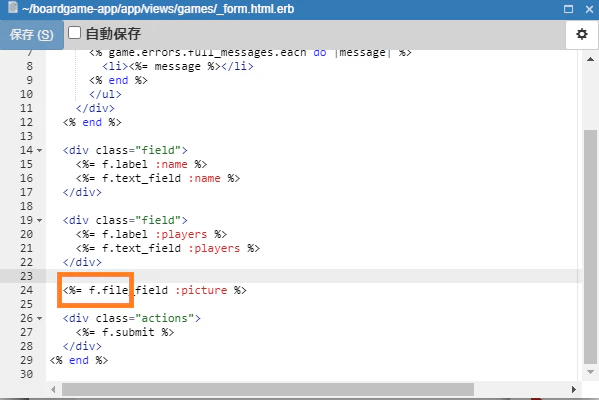Screen dimensions: 599x400
Task: Click the vertical scrollbar up arrow
Action: tap(590, 59)
